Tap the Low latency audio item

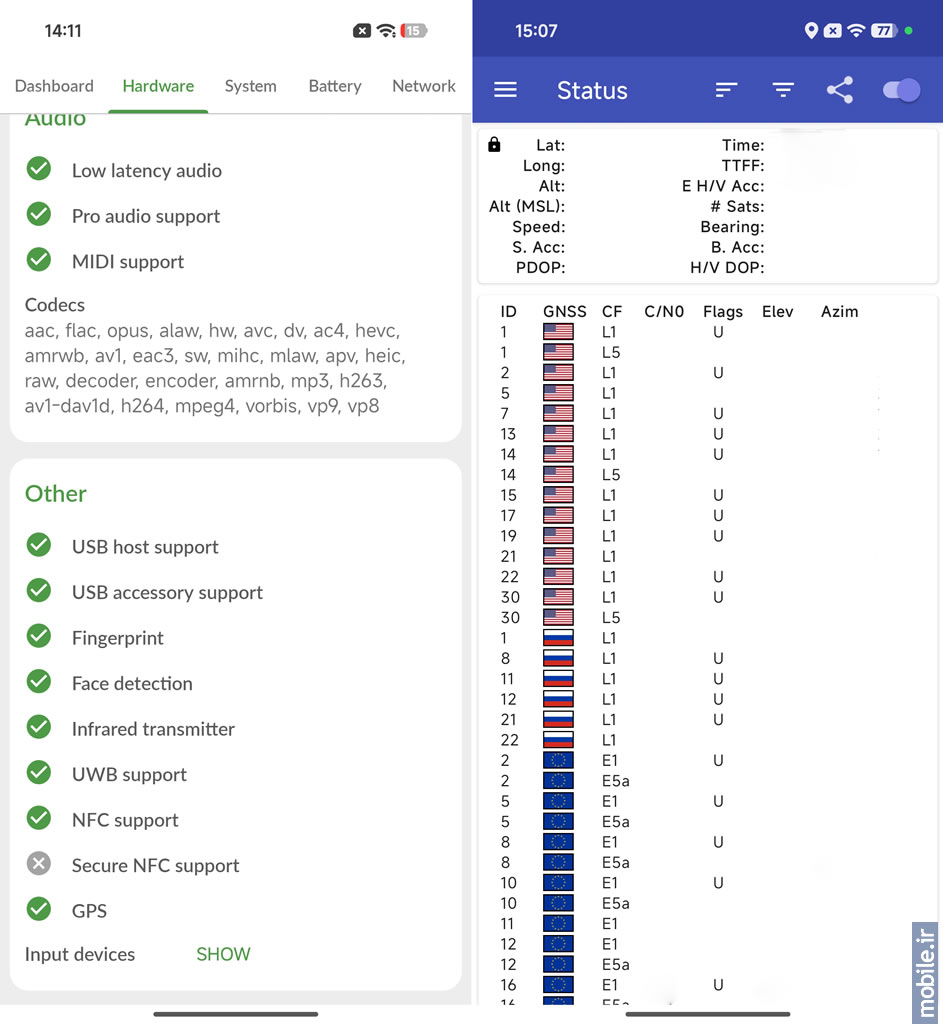[146, 170]
